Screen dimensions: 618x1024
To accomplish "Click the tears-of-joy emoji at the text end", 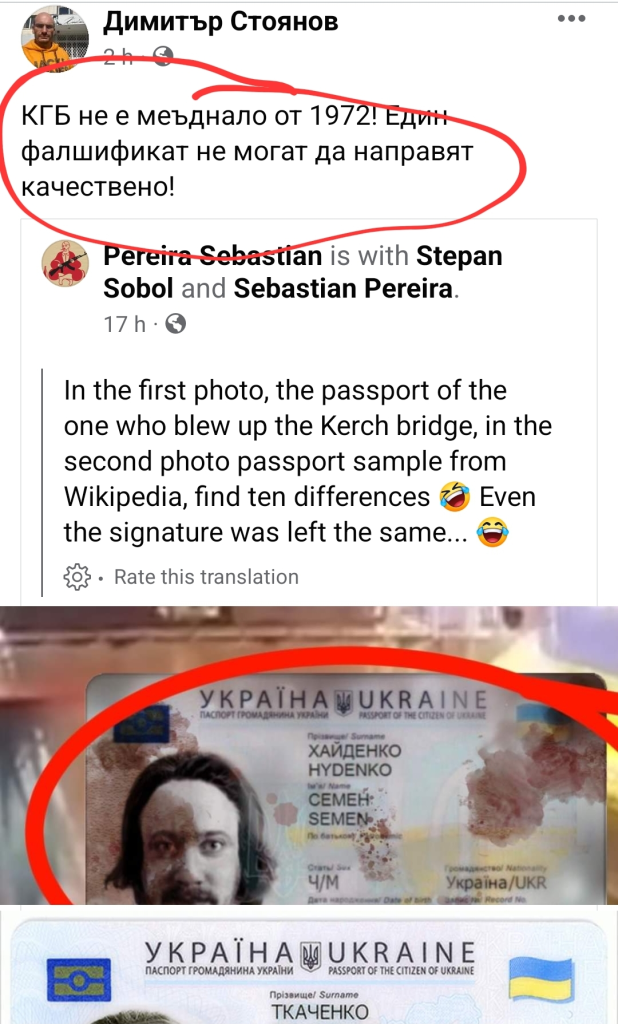I will (493, 533).
